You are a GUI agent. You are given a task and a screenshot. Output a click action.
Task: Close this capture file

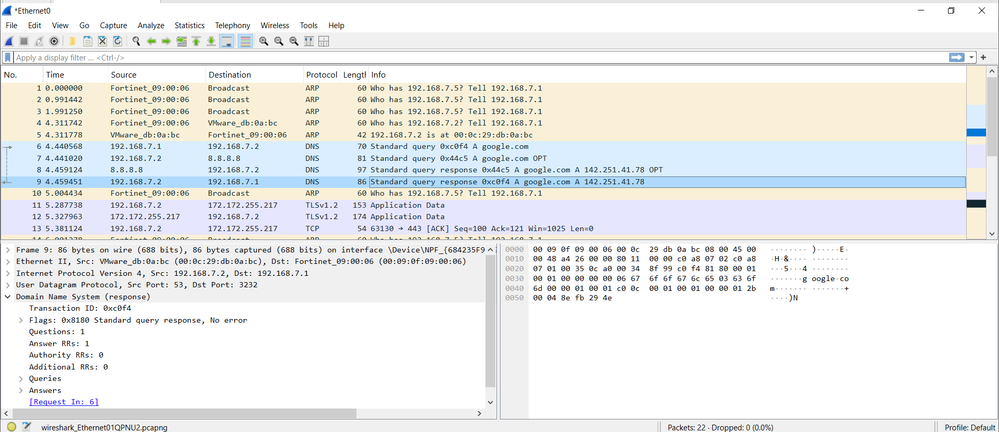(x=102, y=41)
